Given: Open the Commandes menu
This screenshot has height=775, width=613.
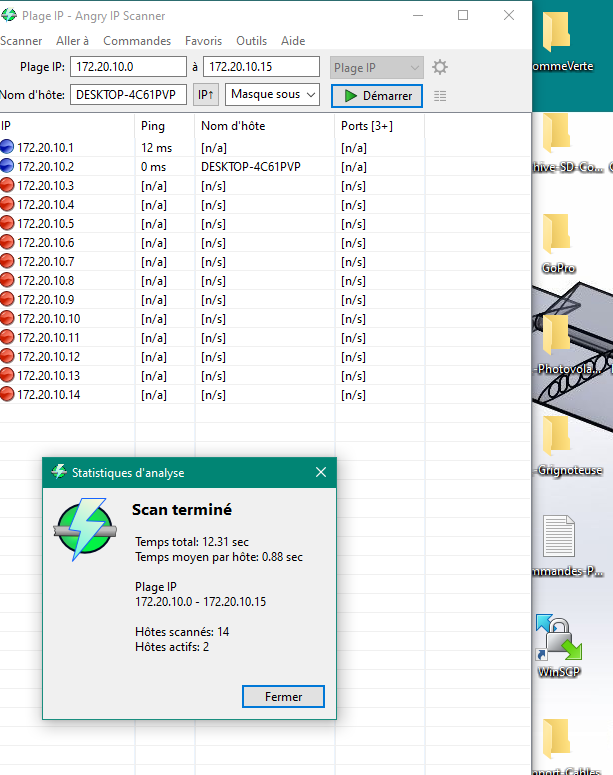Looking at the screenshot, I should [x=137, y=41].
